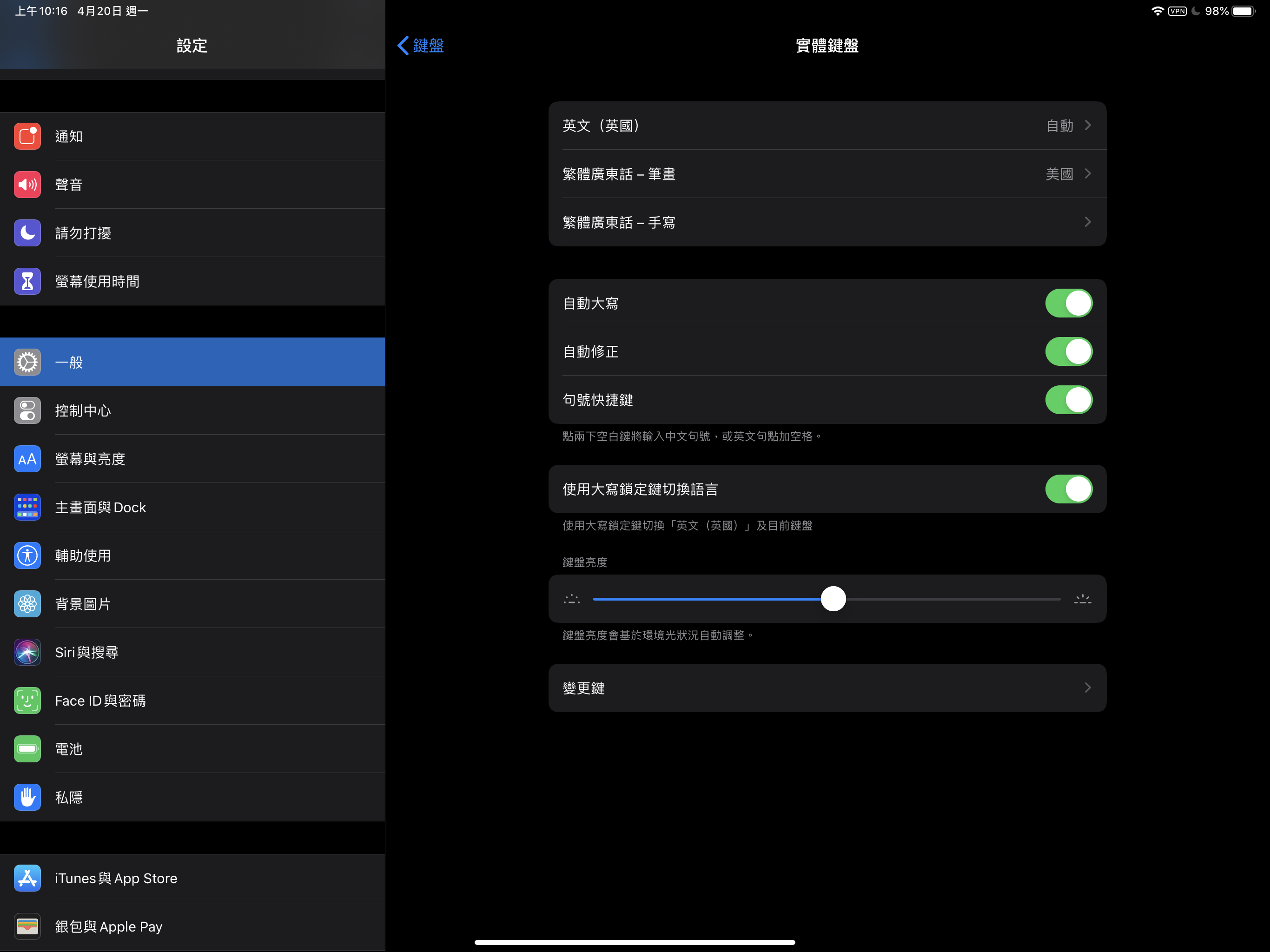Open 私隱 settings row
The width and height of the screenshot is (1270, 952).
point(192,797)
